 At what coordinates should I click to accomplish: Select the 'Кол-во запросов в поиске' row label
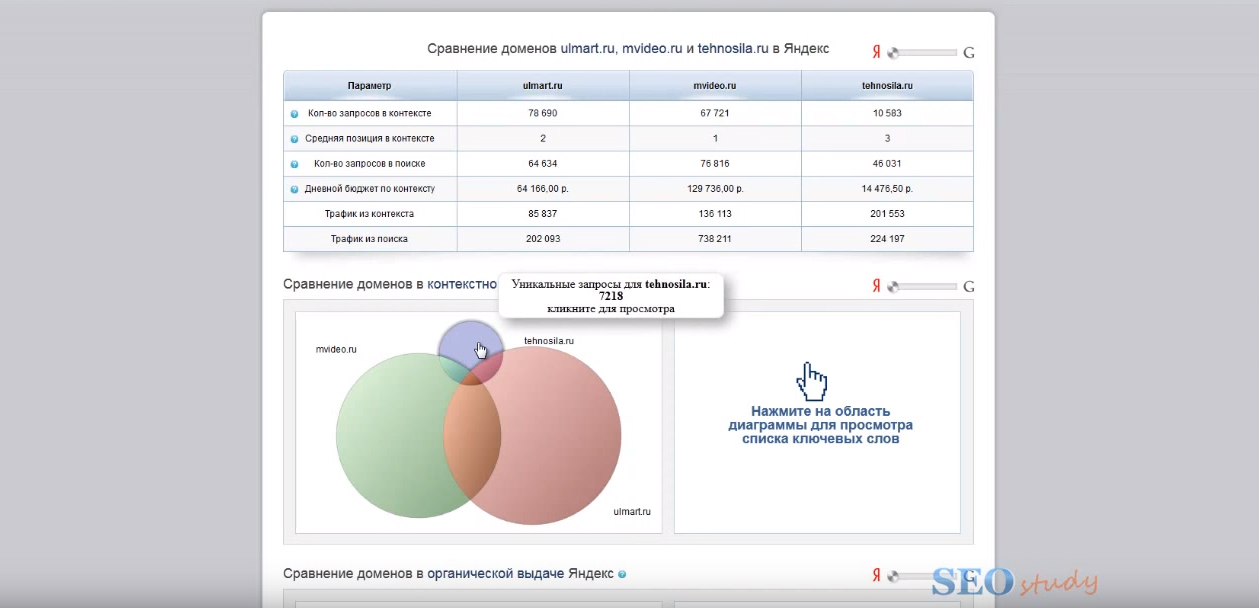tap(369, 164)
